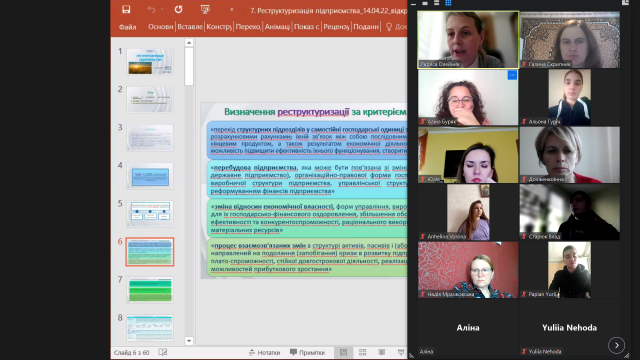Click the Redo/Repeat circular arrow icon
Screen dimensions: 640x360
tap(178, 9)
